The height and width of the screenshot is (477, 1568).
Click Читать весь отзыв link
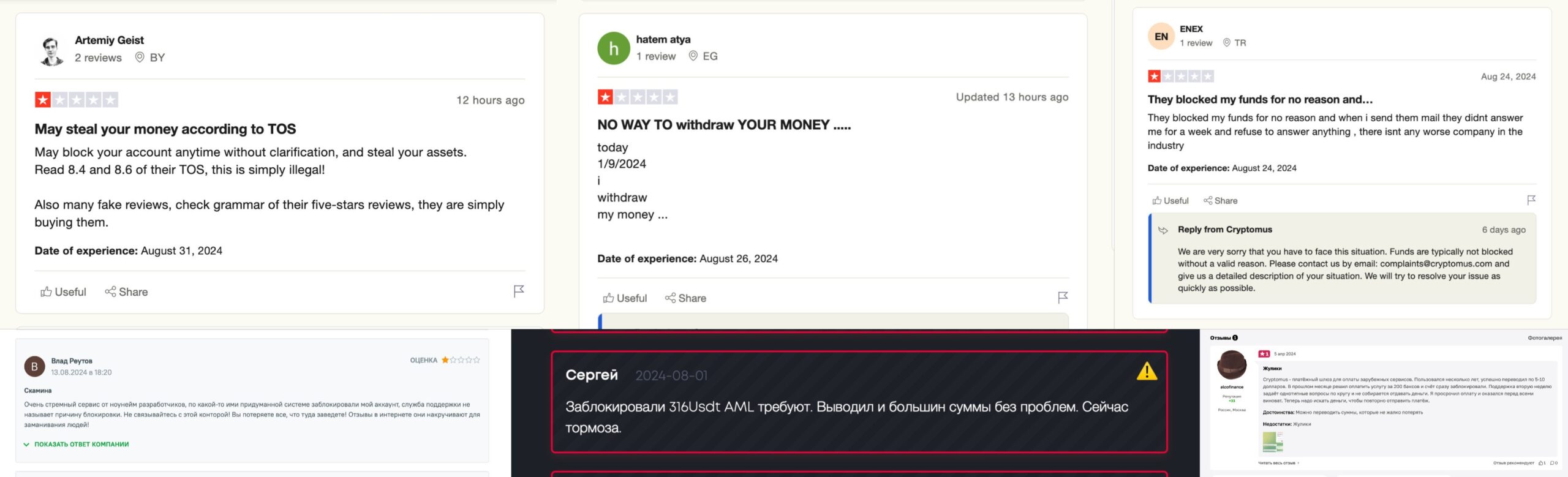(x=1278, y=463)
